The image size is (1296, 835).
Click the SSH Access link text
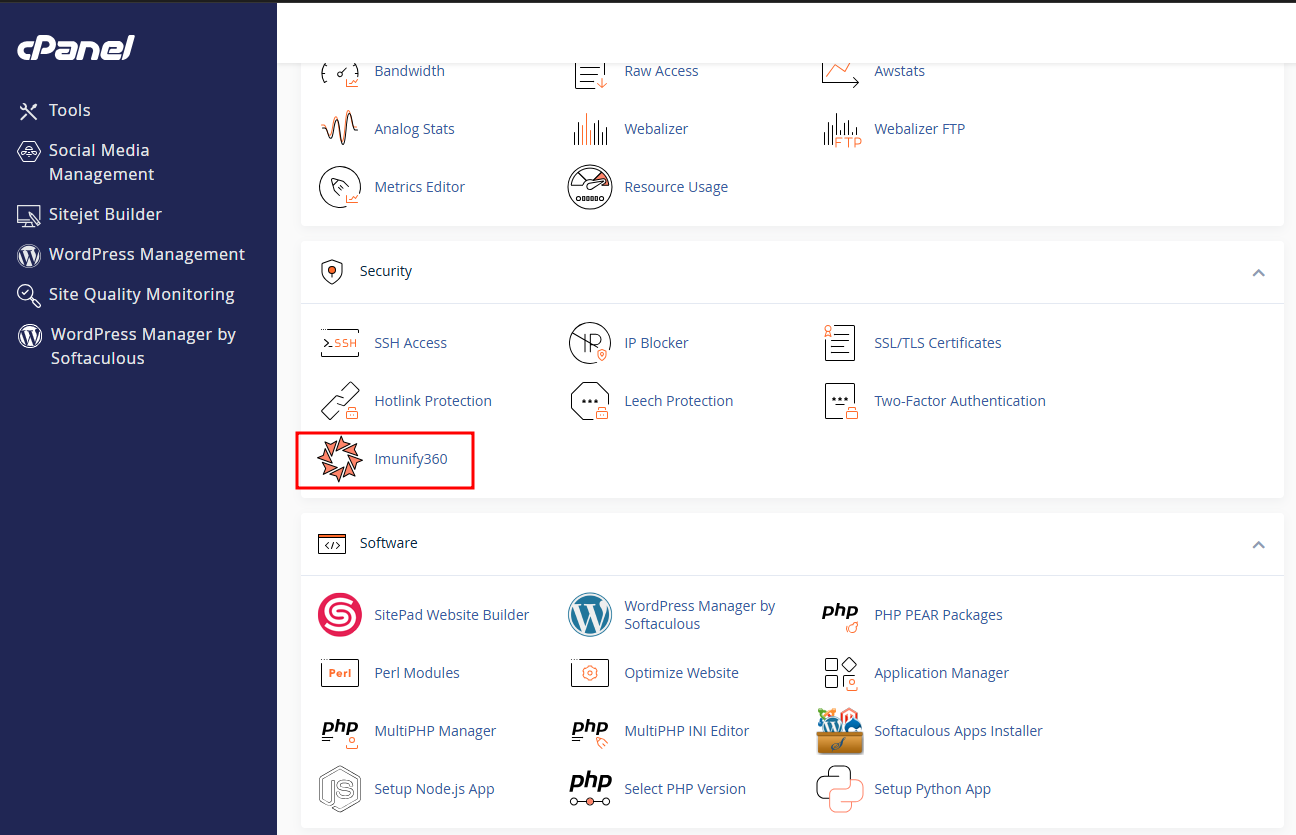tap(410, 343)
